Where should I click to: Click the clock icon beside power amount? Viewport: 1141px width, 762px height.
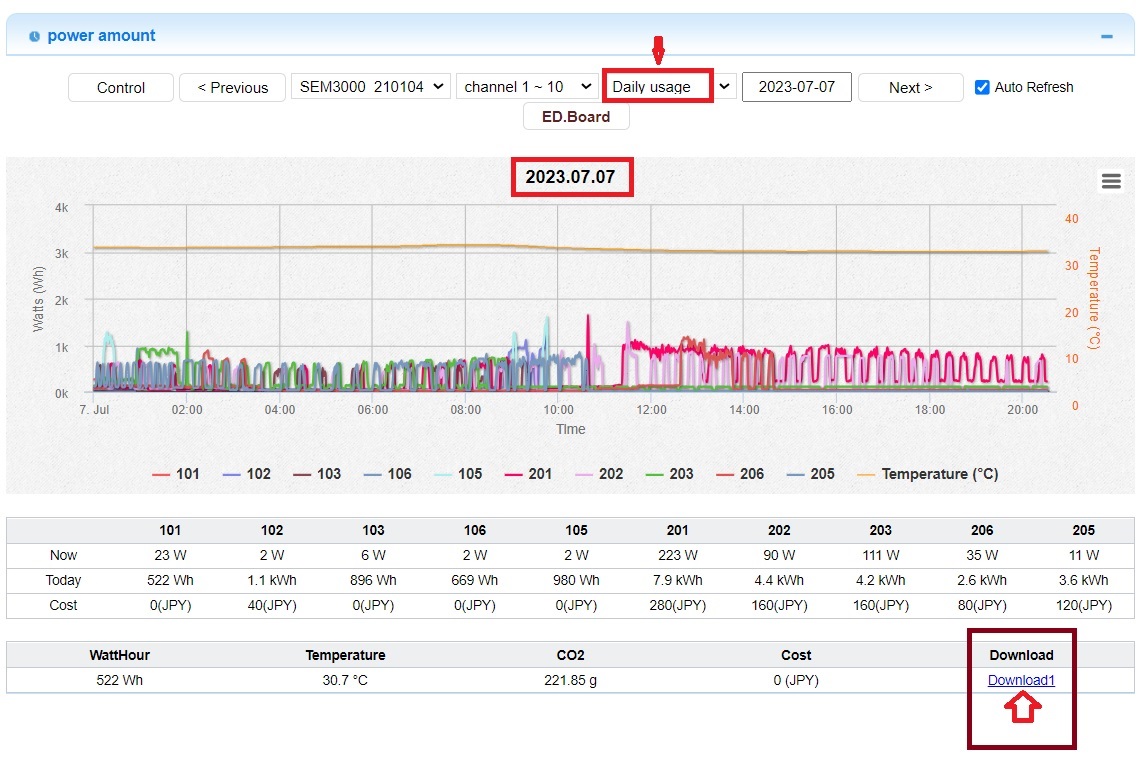34,36
